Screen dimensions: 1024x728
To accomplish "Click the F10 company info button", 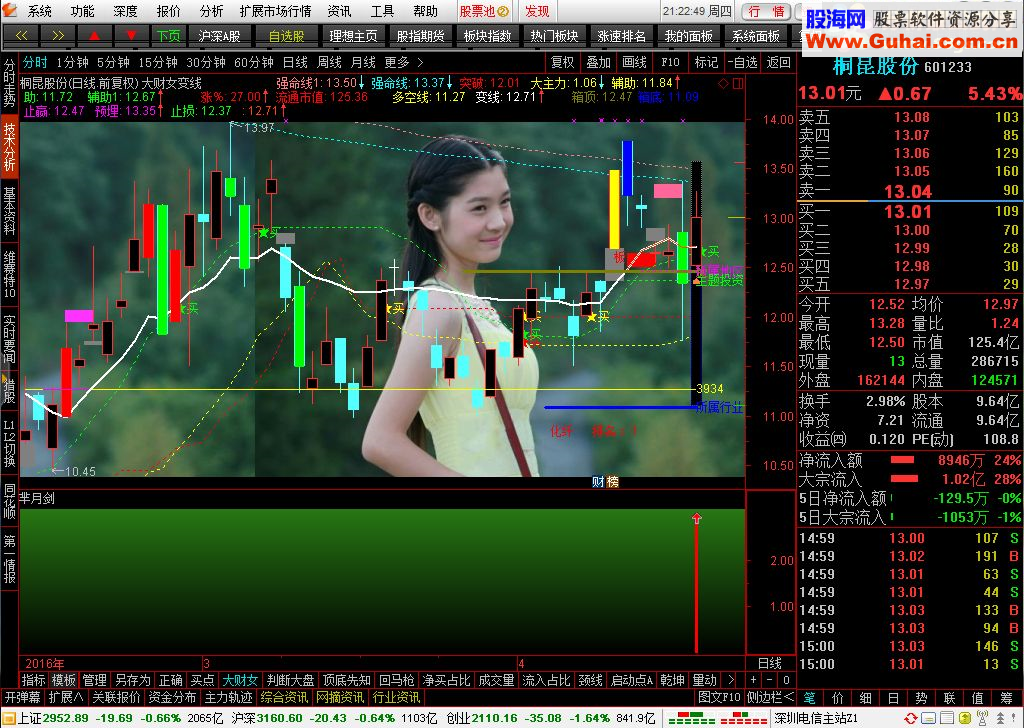I will (670, 63).
